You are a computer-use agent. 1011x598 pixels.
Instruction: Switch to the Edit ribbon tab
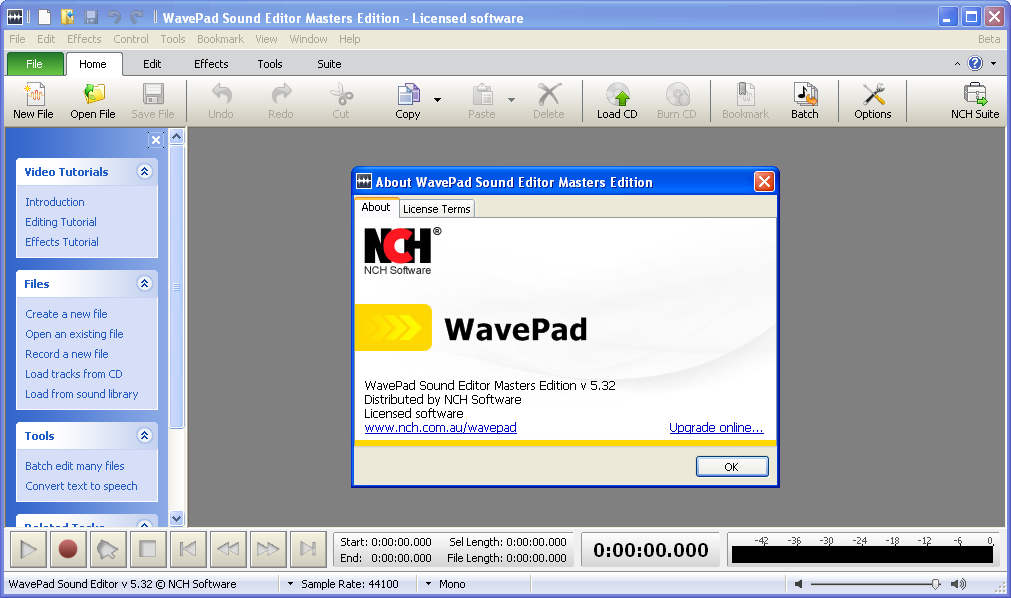click(152, 64)
